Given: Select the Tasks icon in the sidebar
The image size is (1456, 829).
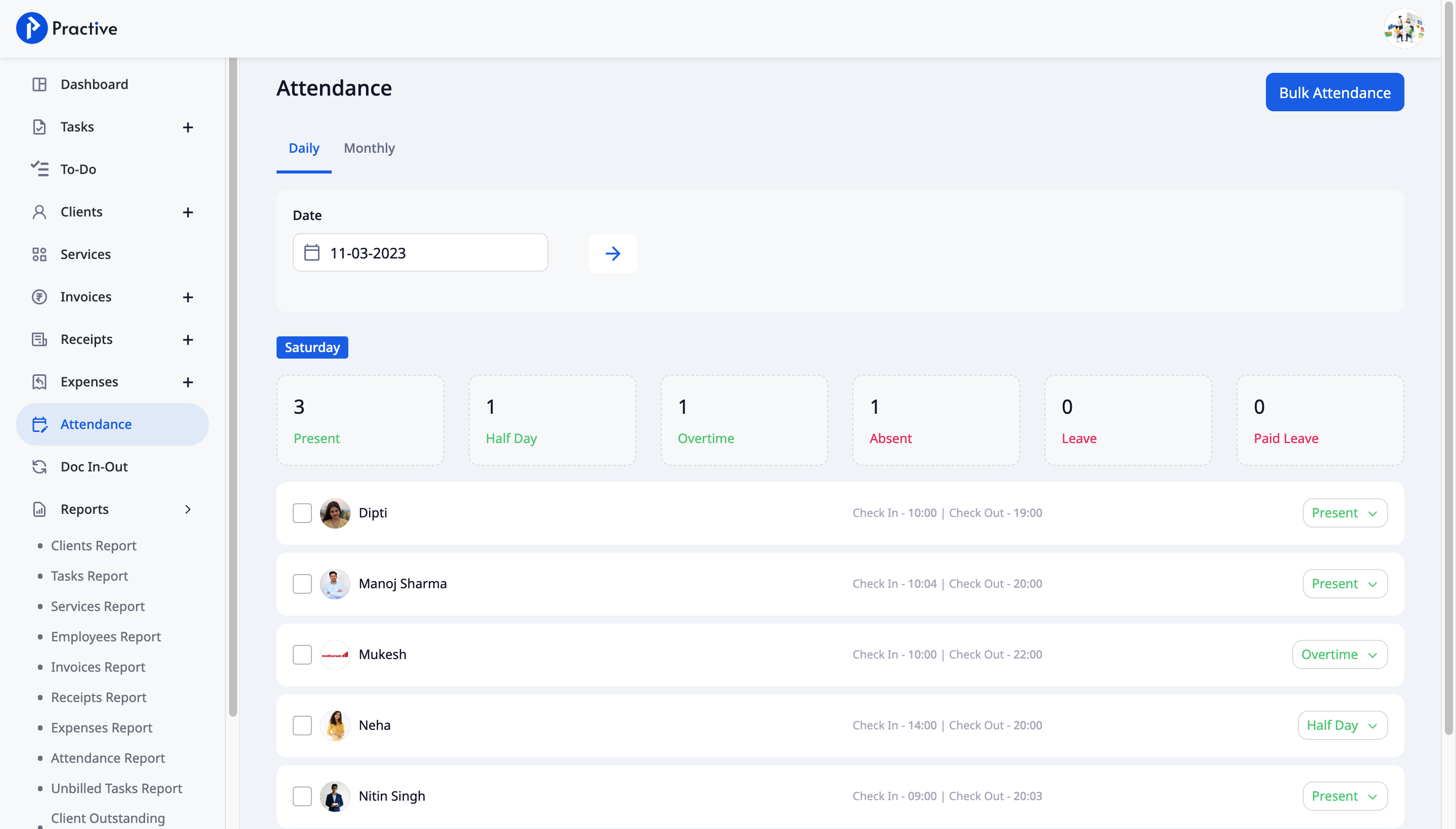Looking at the screenshot, I should point(39,126).
